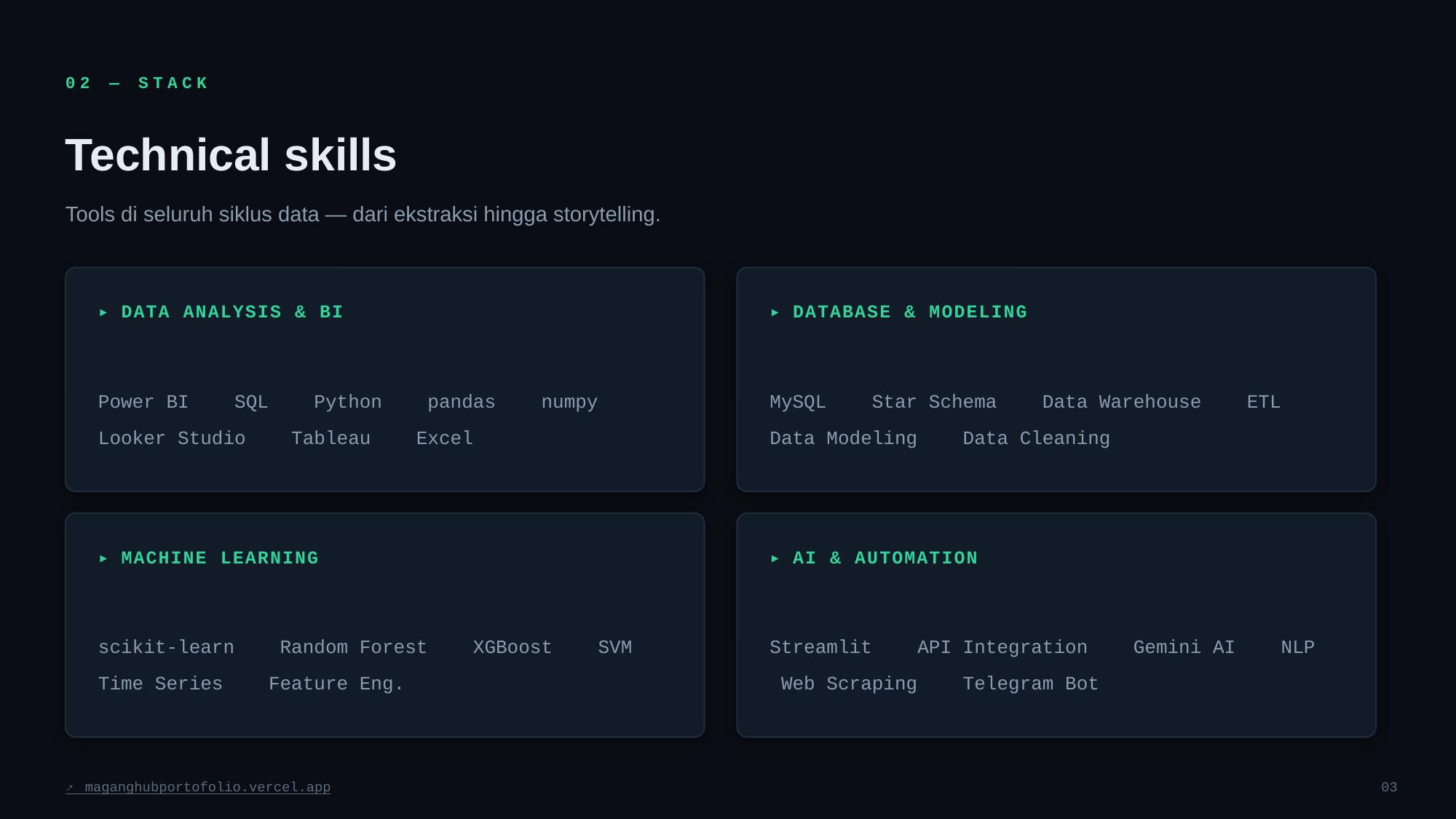1456x819 pixels.
Task: Select the 'Technical skills' heading
Action: click(231, 155)
